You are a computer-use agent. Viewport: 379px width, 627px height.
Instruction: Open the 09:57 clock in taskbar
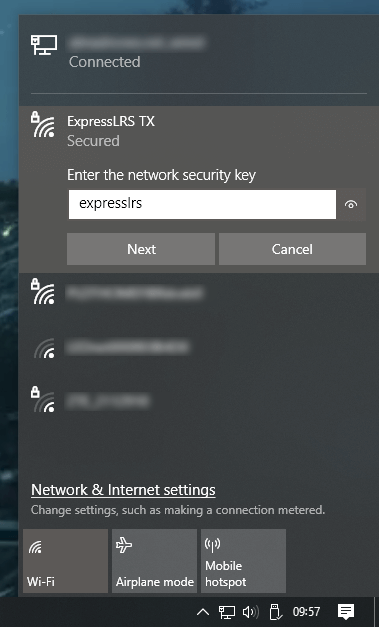(306, 612)
